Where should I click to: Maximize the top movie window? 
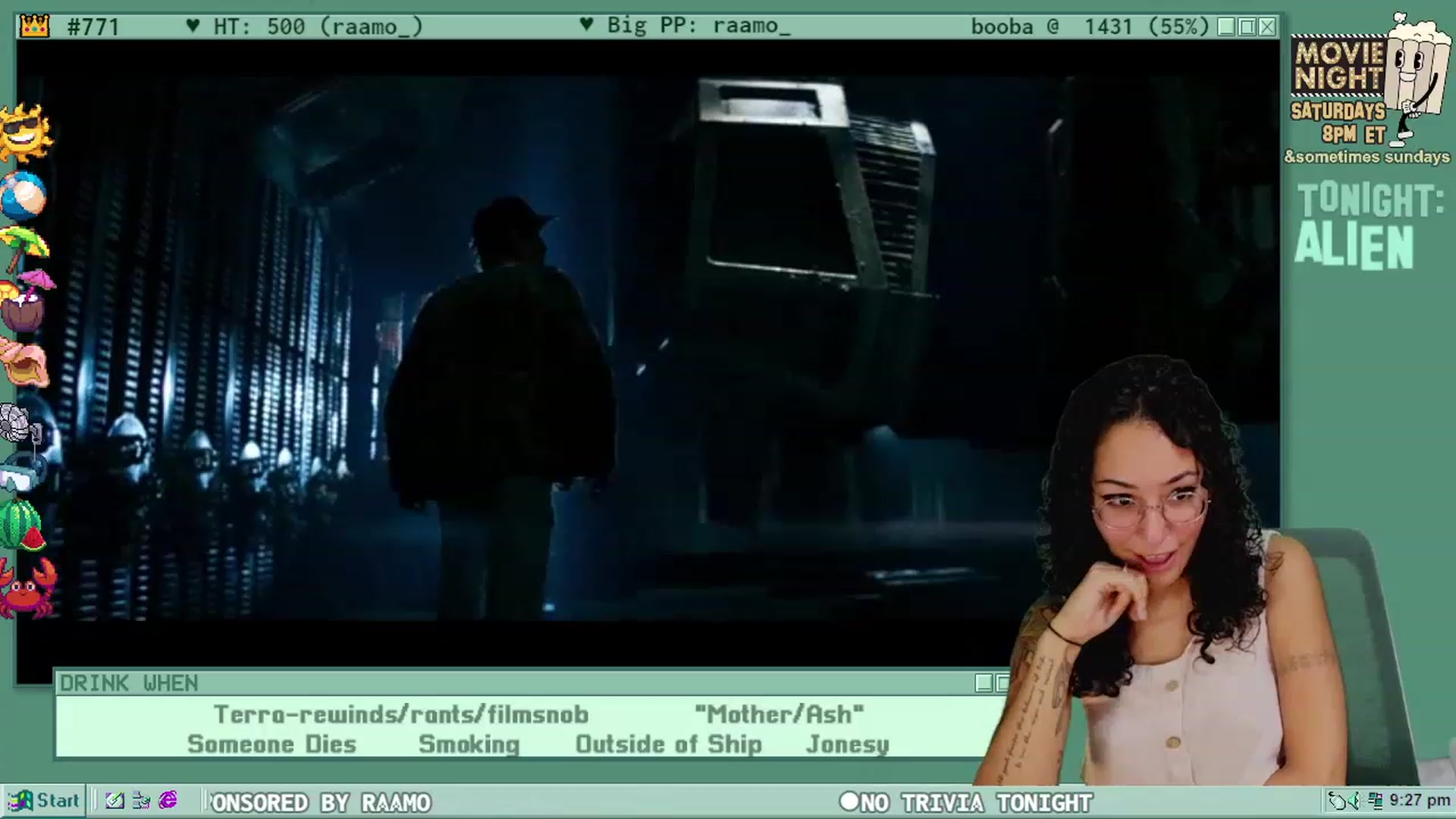click(x=1247, y=27)
